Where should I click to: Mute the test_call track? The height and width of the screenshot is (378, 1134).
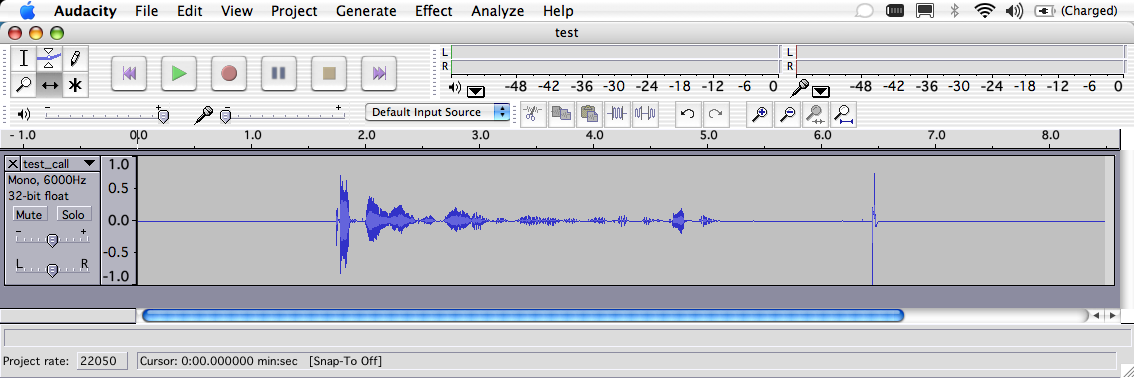click(x=29, y=215)
